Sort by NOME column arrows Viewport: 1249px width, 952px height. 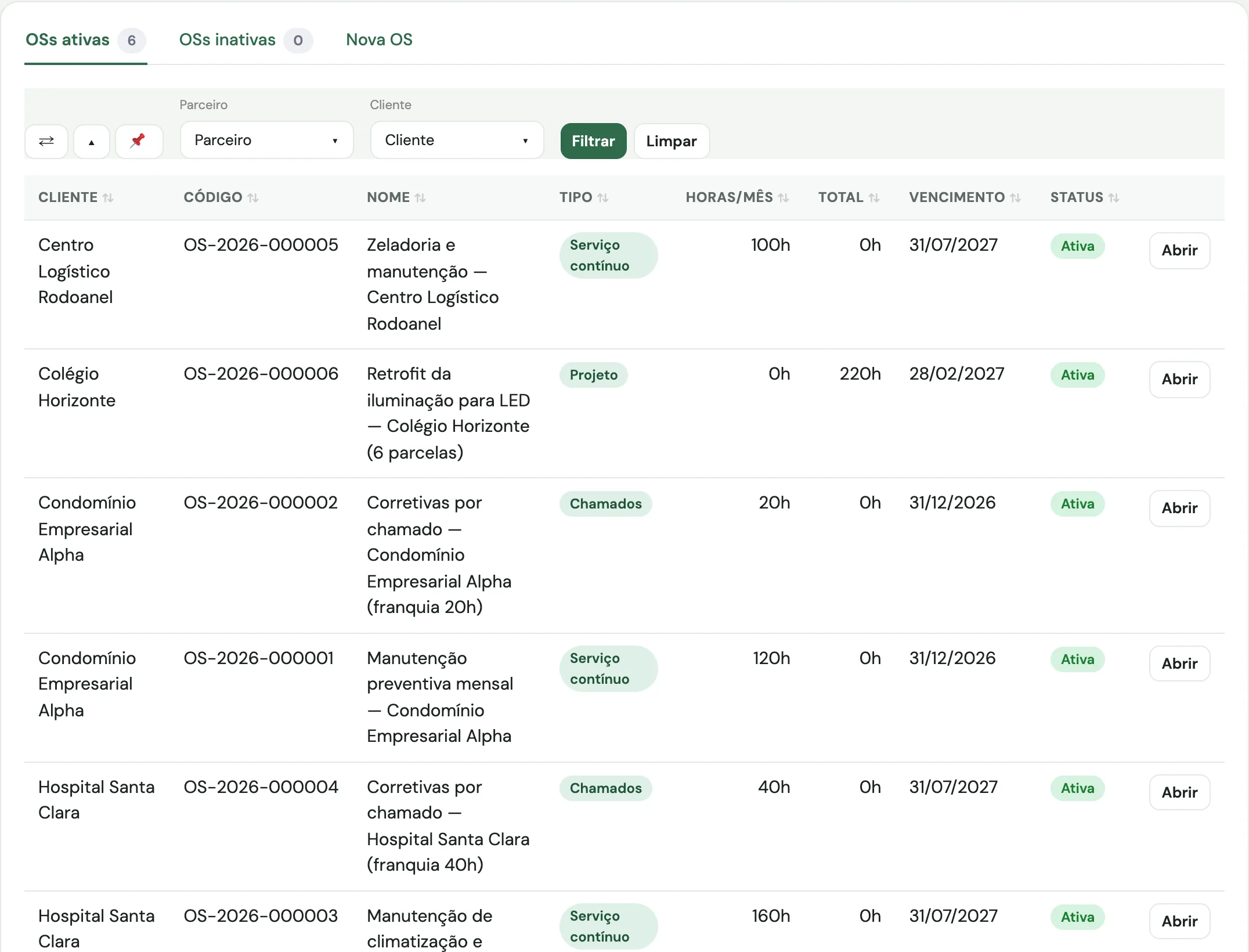420,198
